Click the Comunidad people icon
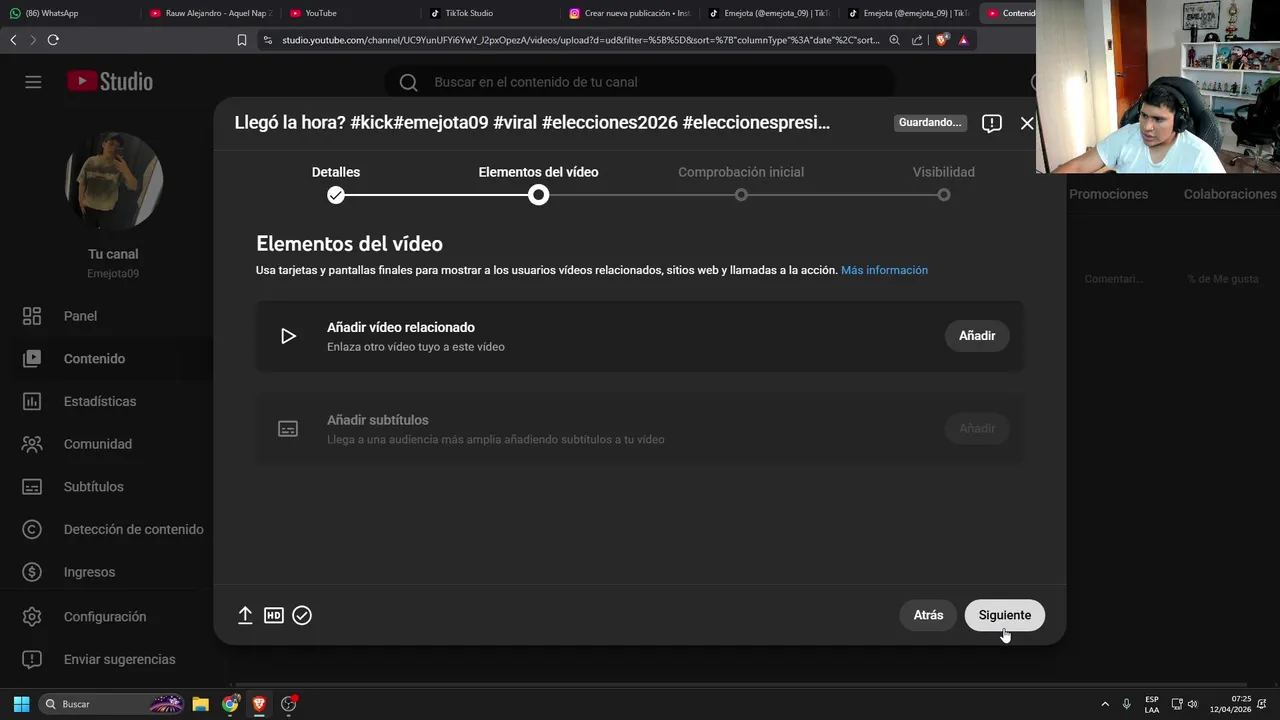This screenshot has width=1280, height=720. coord(32,444)
